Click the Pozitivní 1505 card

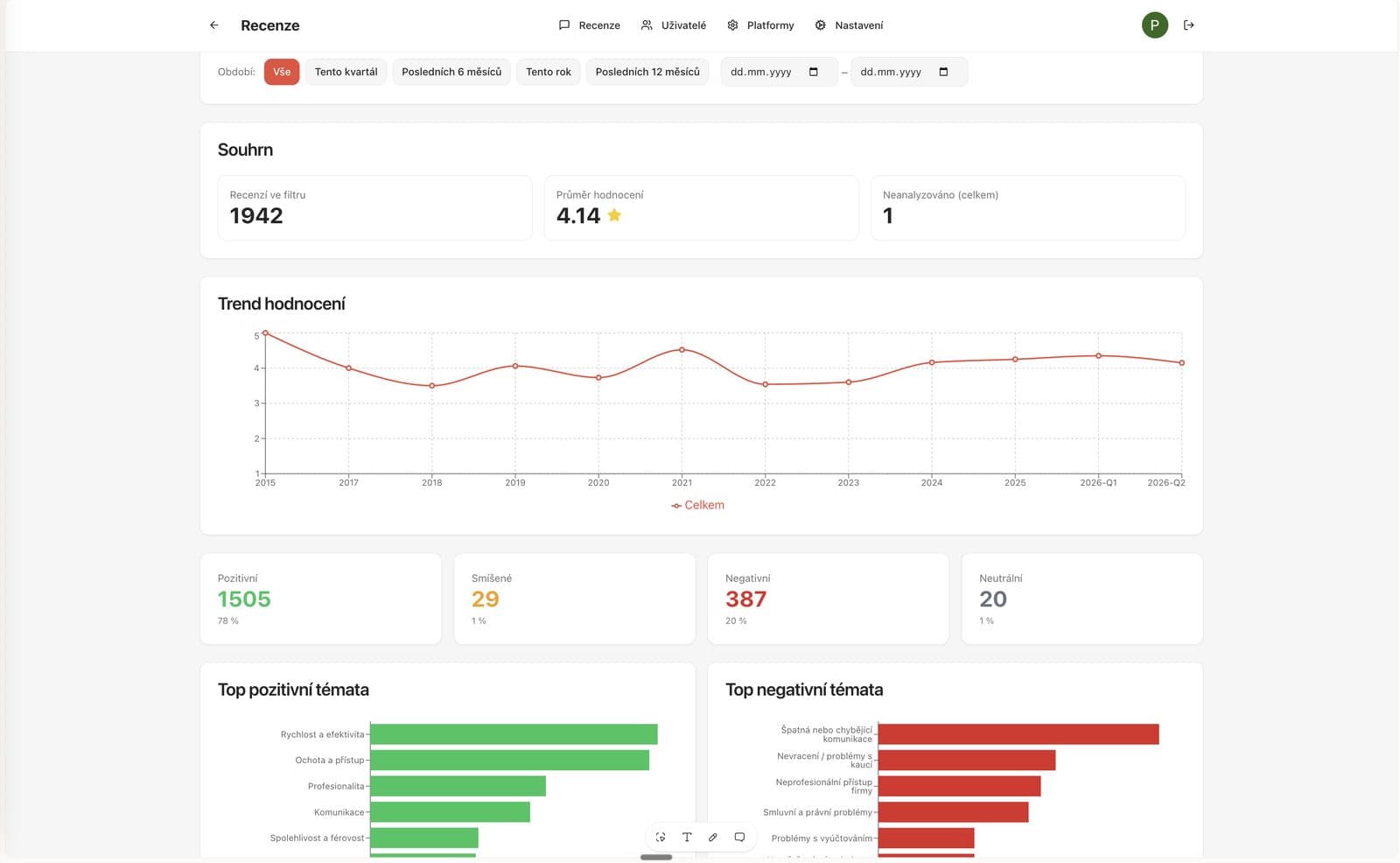pyautogui.click(x=321, y=599)
